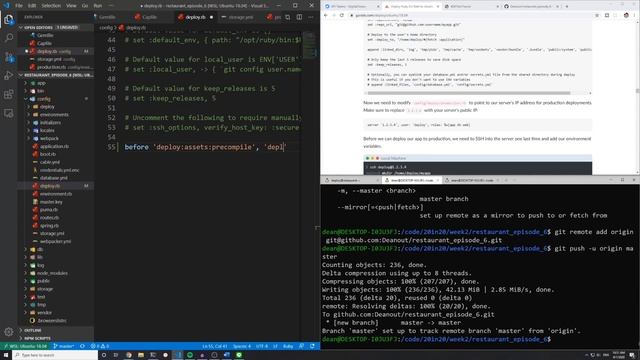The image size is (640, 360).
Task: Change the file encoding via UTF-8 status item
Action: [x=262, y=346]
